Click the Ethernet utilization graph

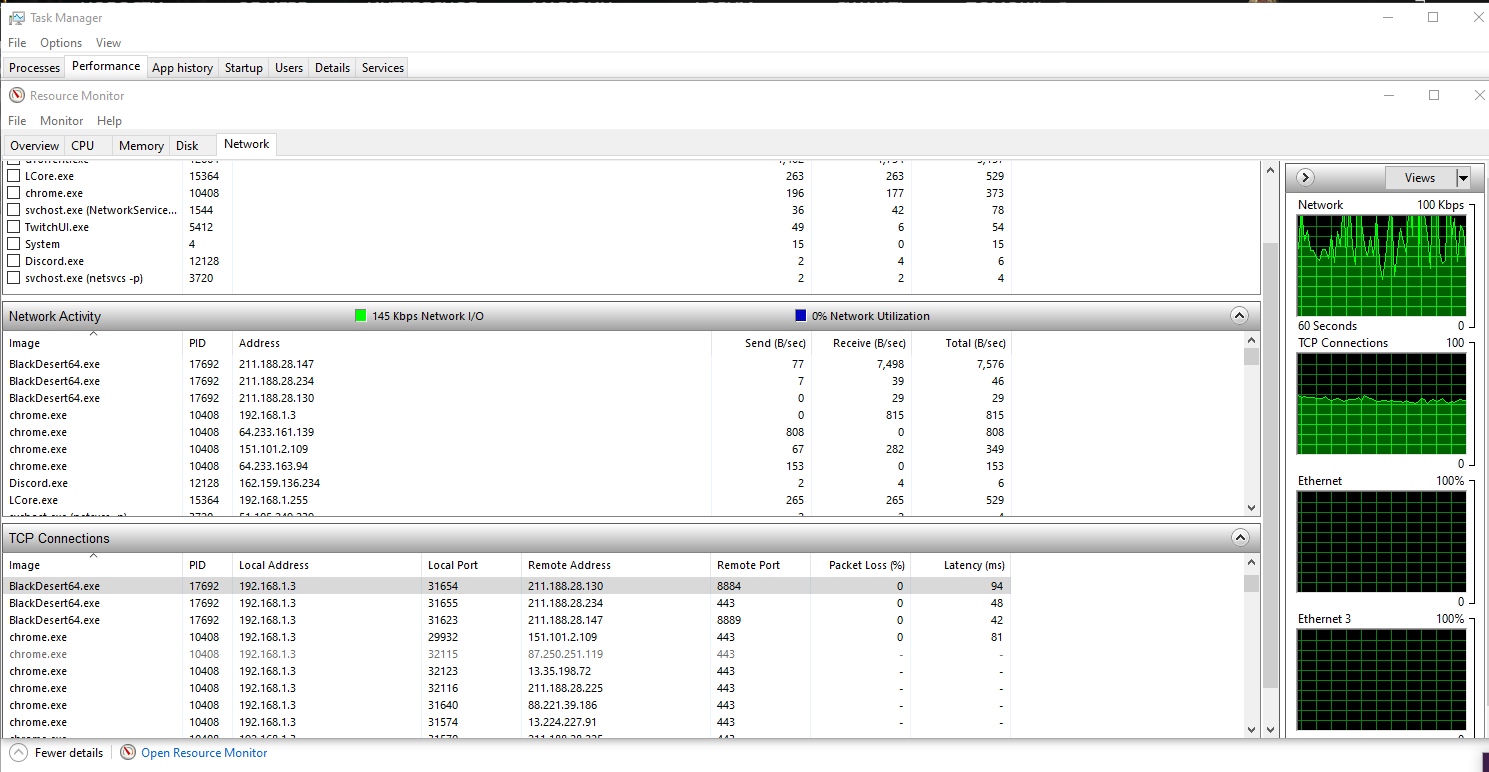(x=1381, y=542)
